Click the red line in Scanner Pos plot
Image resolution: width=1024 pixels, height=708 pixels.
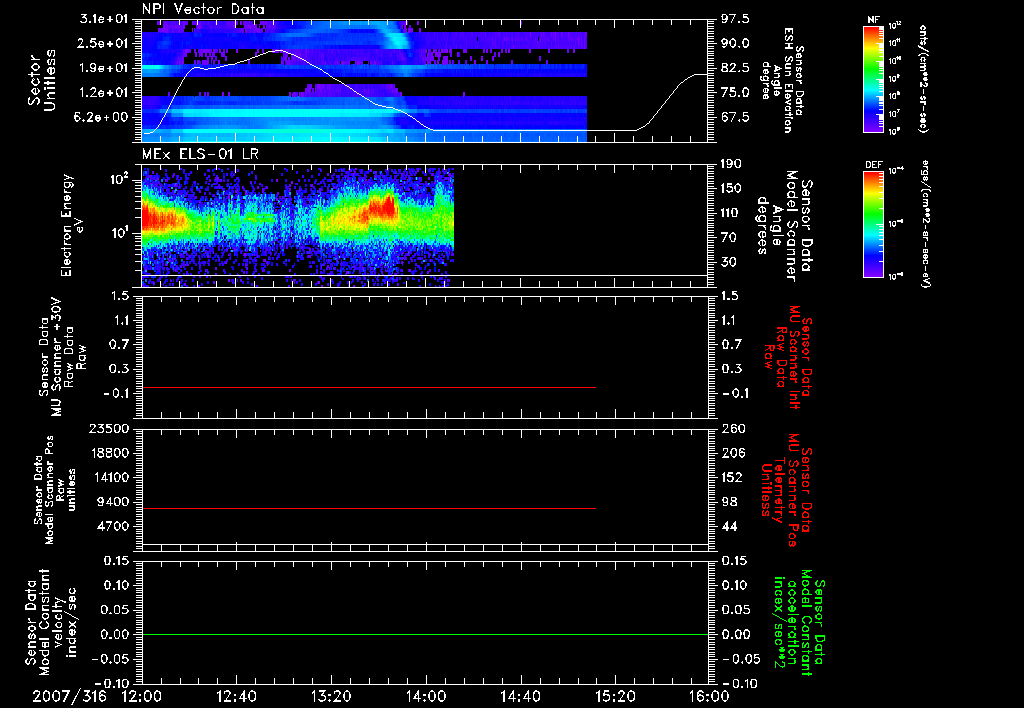pyautogui.click(x=369, y=508)
